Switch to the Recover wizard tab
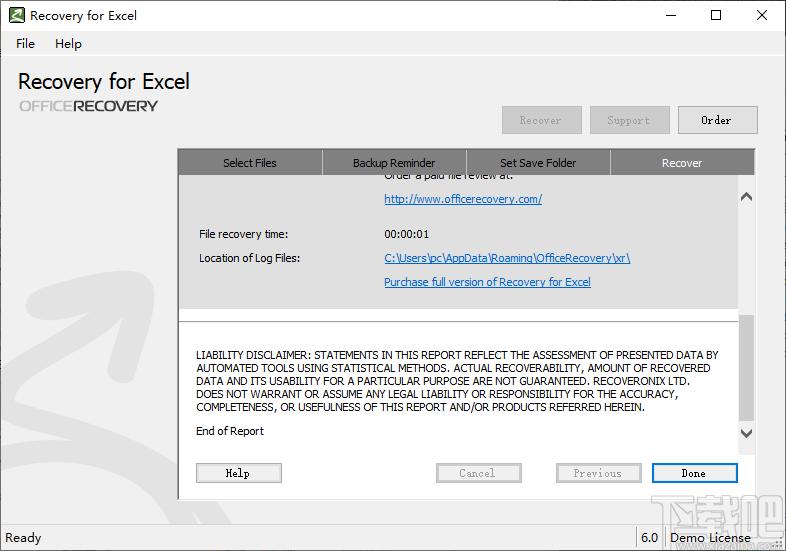This screenshot has height=551, width=786. click(x=682, y=162)
